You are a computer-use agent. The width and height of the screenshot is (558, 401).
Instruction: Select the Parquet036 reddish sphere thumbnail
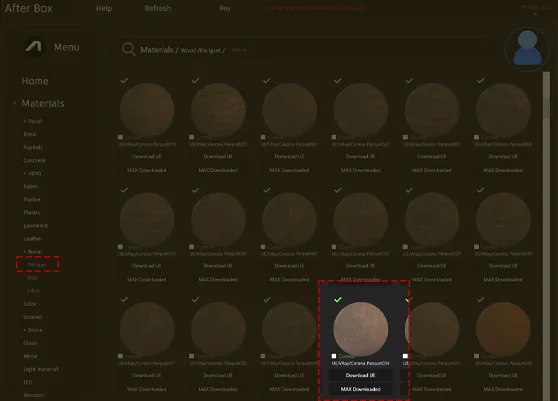point(503,329)
